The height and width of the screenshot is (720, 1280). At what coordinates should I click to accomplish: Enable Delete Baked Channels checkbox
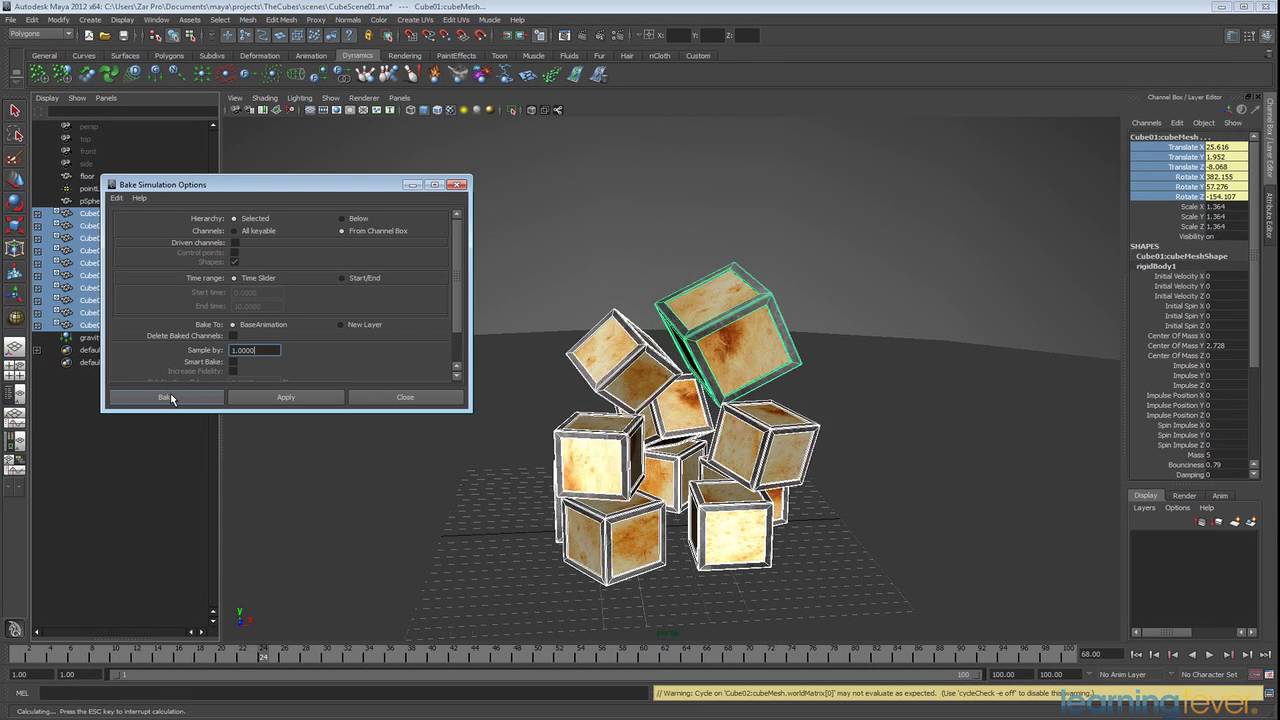234,336
